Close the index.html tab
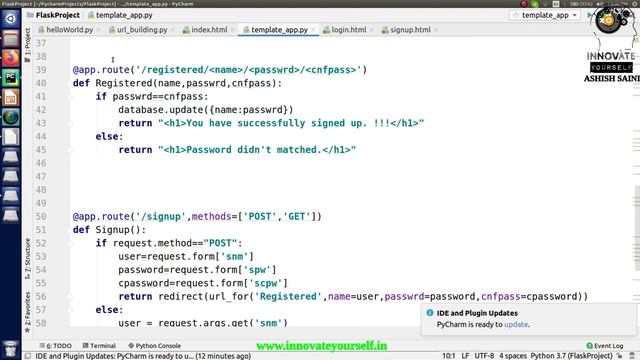 (x=233, y=30)
